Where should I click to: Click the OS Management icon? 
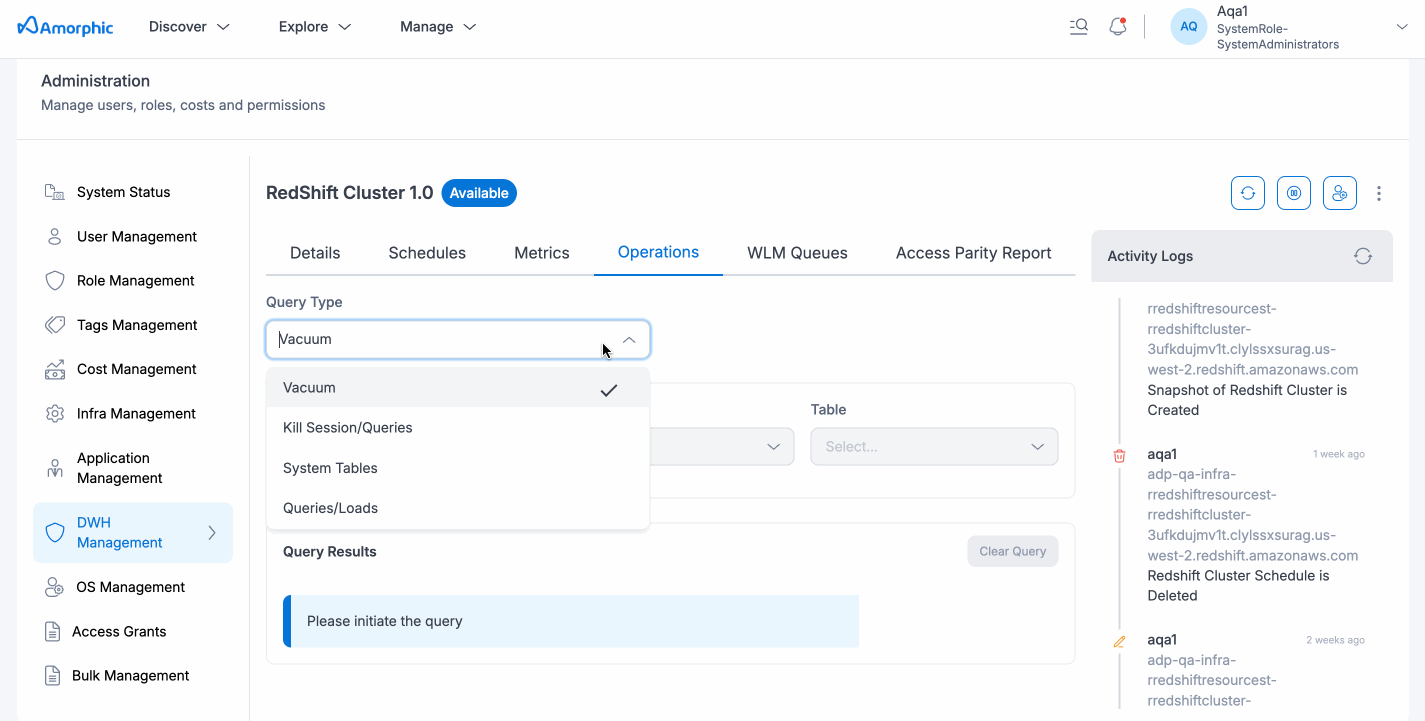55,587
